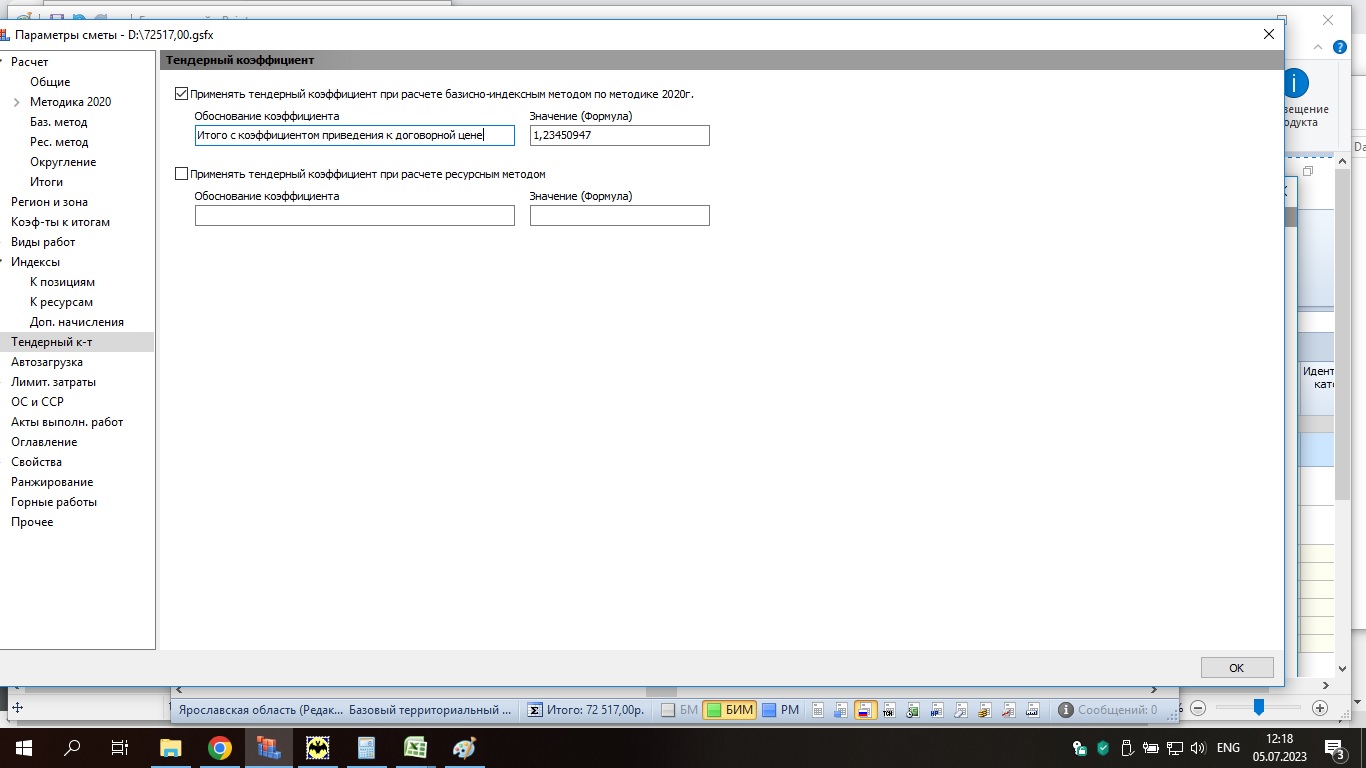The image size is (1366, 768).
Task: Open Google Chrome from taskbar
Action: pyautogui.click(x=220, y=748)
